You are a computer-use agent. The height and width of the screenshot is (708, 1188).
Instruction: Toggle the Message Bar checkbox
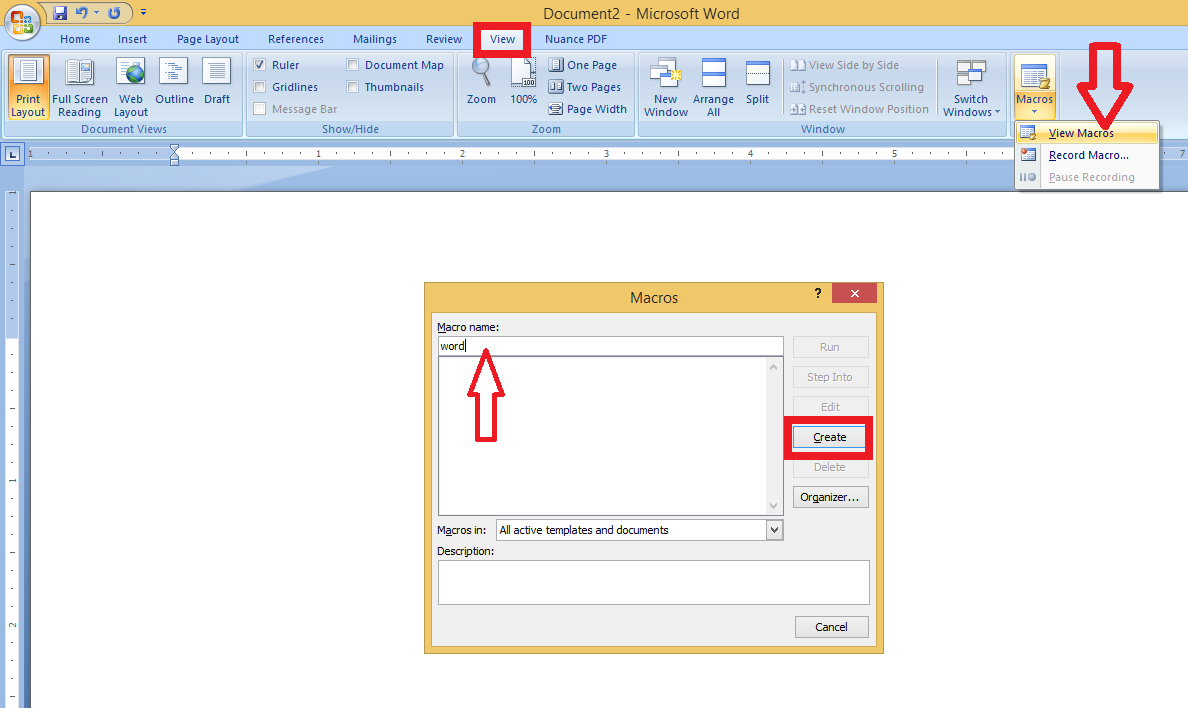coord(260,109)
